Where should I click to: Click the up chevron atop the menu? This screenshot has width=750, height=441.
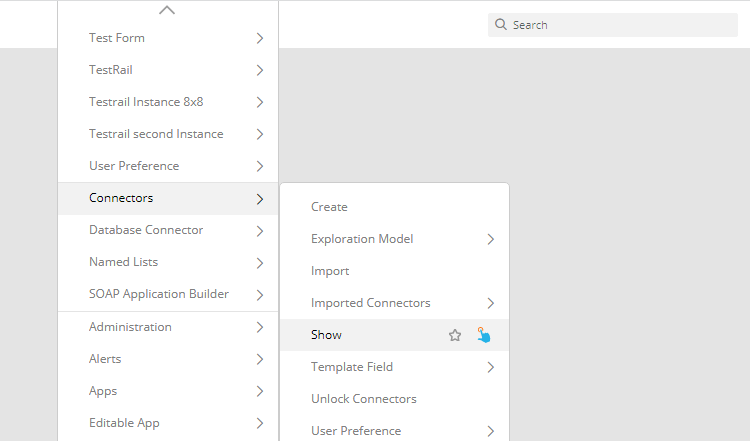(167, 10)
